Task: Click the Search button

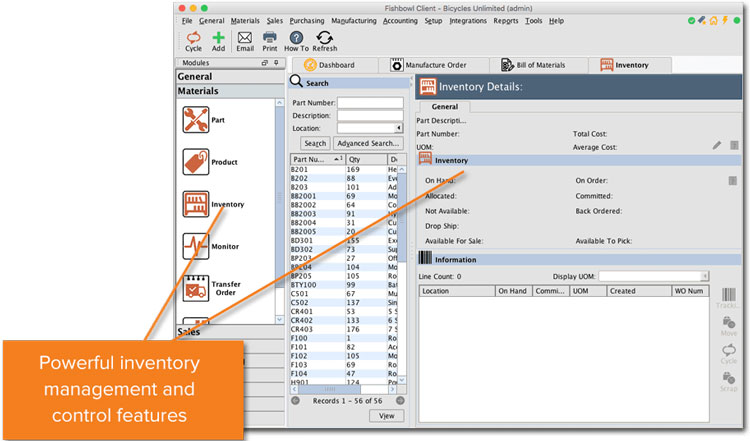Action: coord(315,143)
